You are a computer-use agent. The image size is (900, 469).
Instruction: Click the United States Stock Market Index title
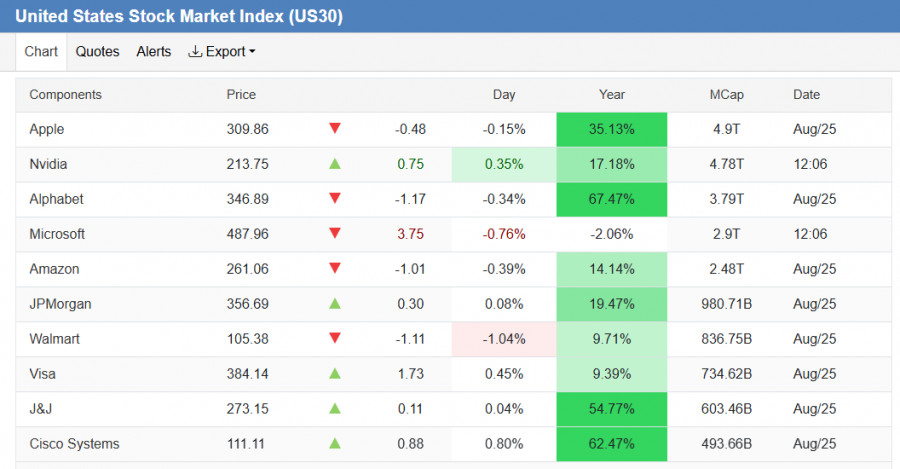179,16
